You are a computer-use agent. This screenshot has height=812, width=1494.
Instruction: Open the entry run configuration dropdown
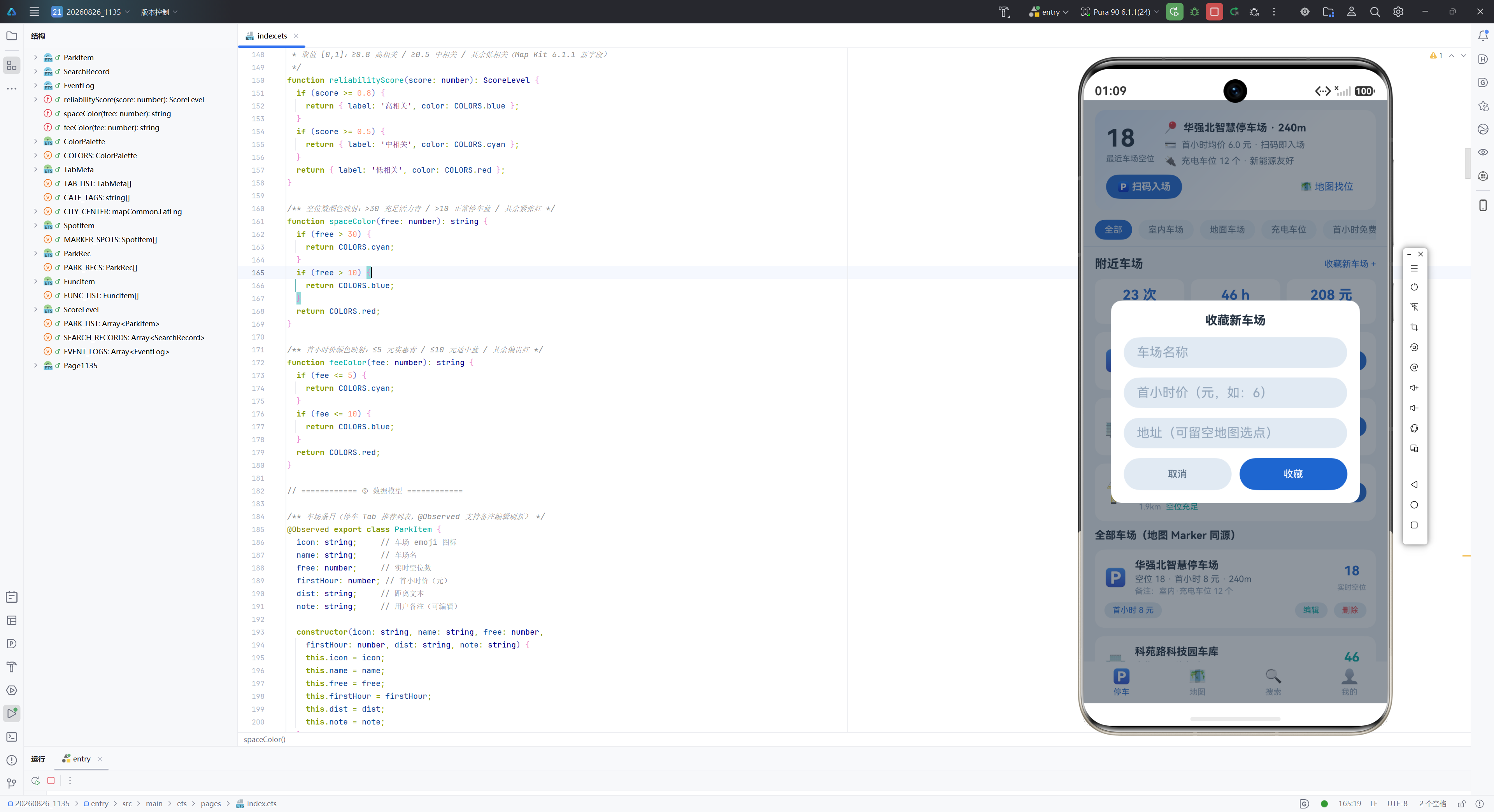coord(1049,12)
